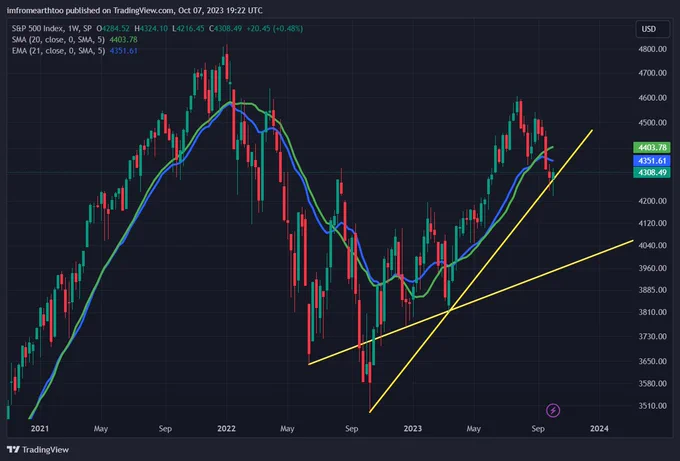The width and height of the screenshot is (680, 461).
Task: Click the 3580.00 price axis label
Action: click(652, 384)
